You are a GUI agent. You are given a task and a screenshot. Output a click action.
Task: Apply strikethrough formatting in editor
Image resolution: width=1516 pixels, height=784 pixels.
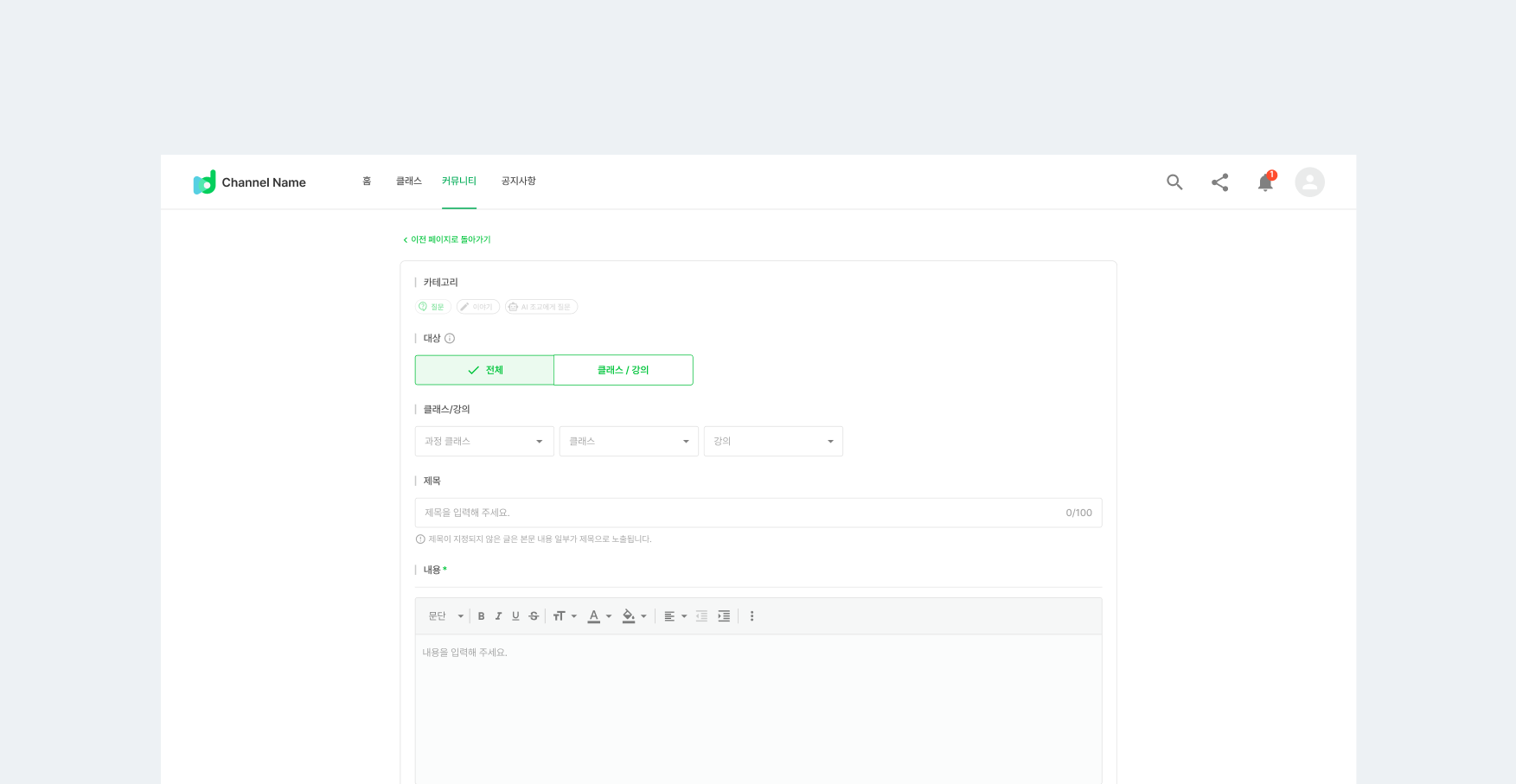point(534,616)
